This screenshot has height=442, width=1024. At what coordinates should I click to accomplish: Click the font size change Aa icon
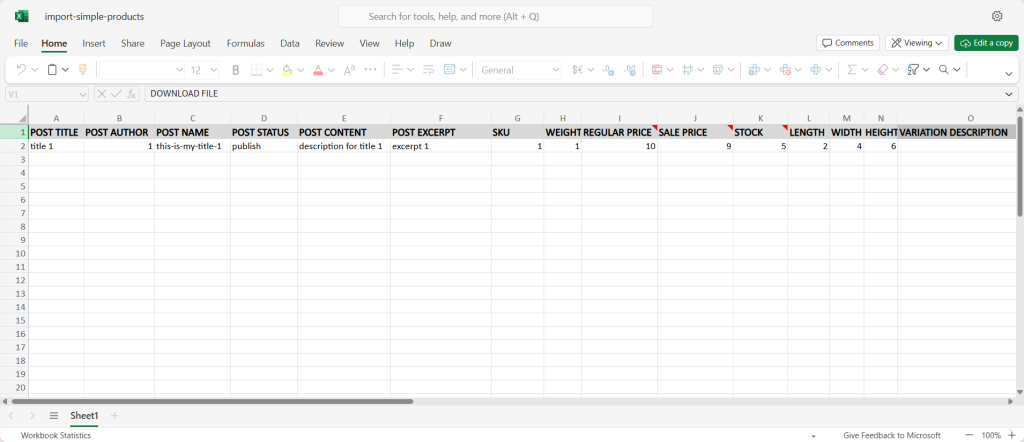click(x=349, y=70)
